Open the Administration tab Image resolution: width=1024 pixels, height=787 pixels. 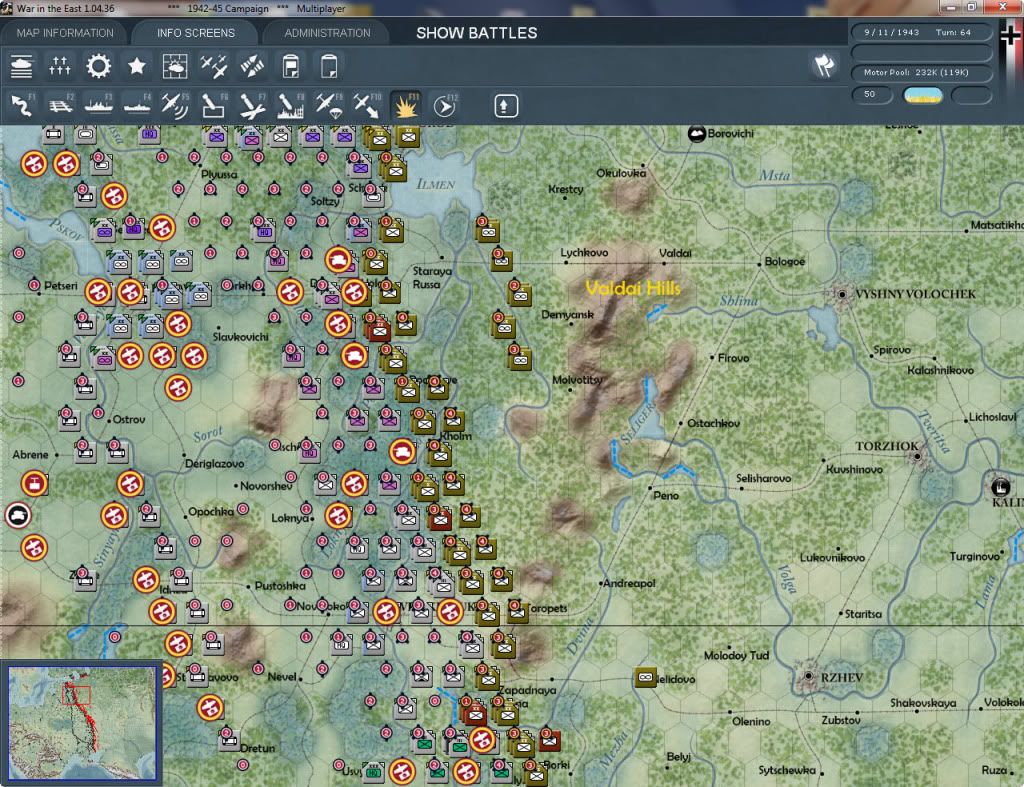pyautogui.click(x=327, y=33)
